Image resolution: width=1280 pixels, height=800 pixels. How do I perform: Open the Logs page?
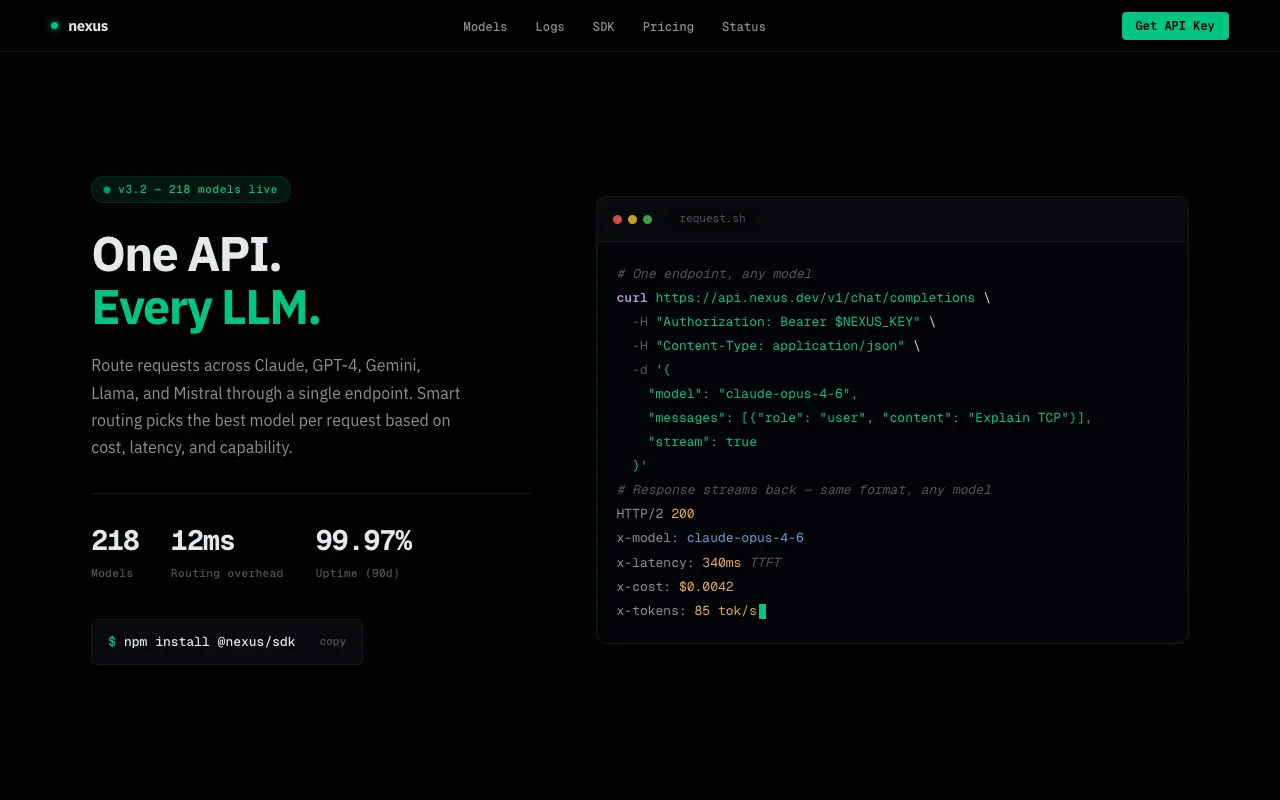550,27
